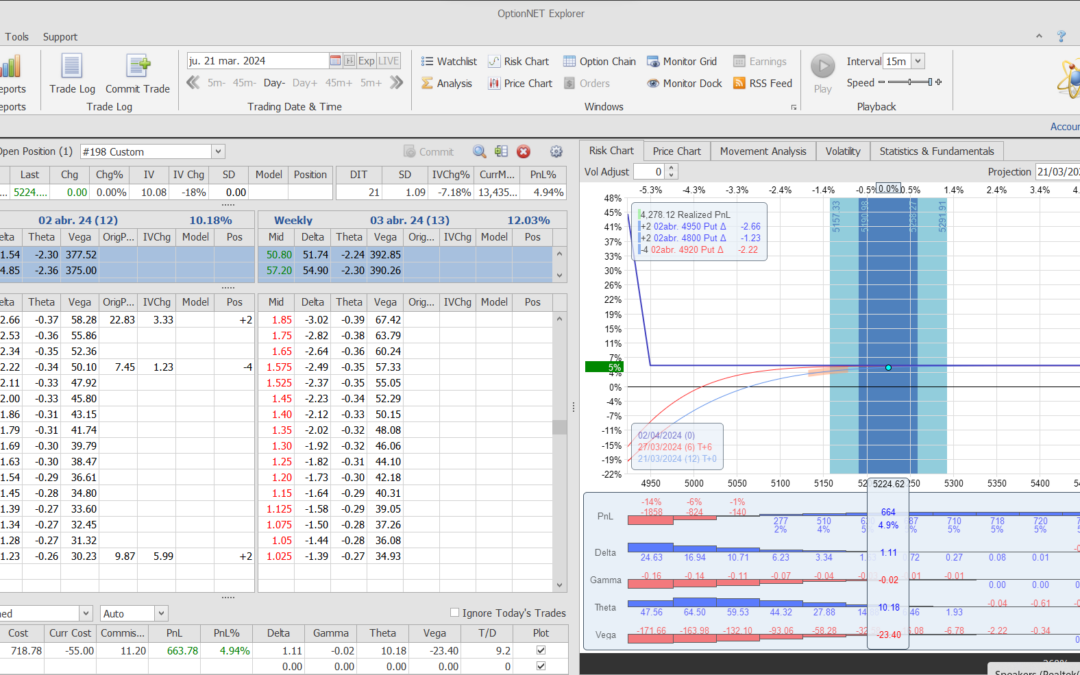
Task: Click the Commit Trade icon
Action: (138, 67)
